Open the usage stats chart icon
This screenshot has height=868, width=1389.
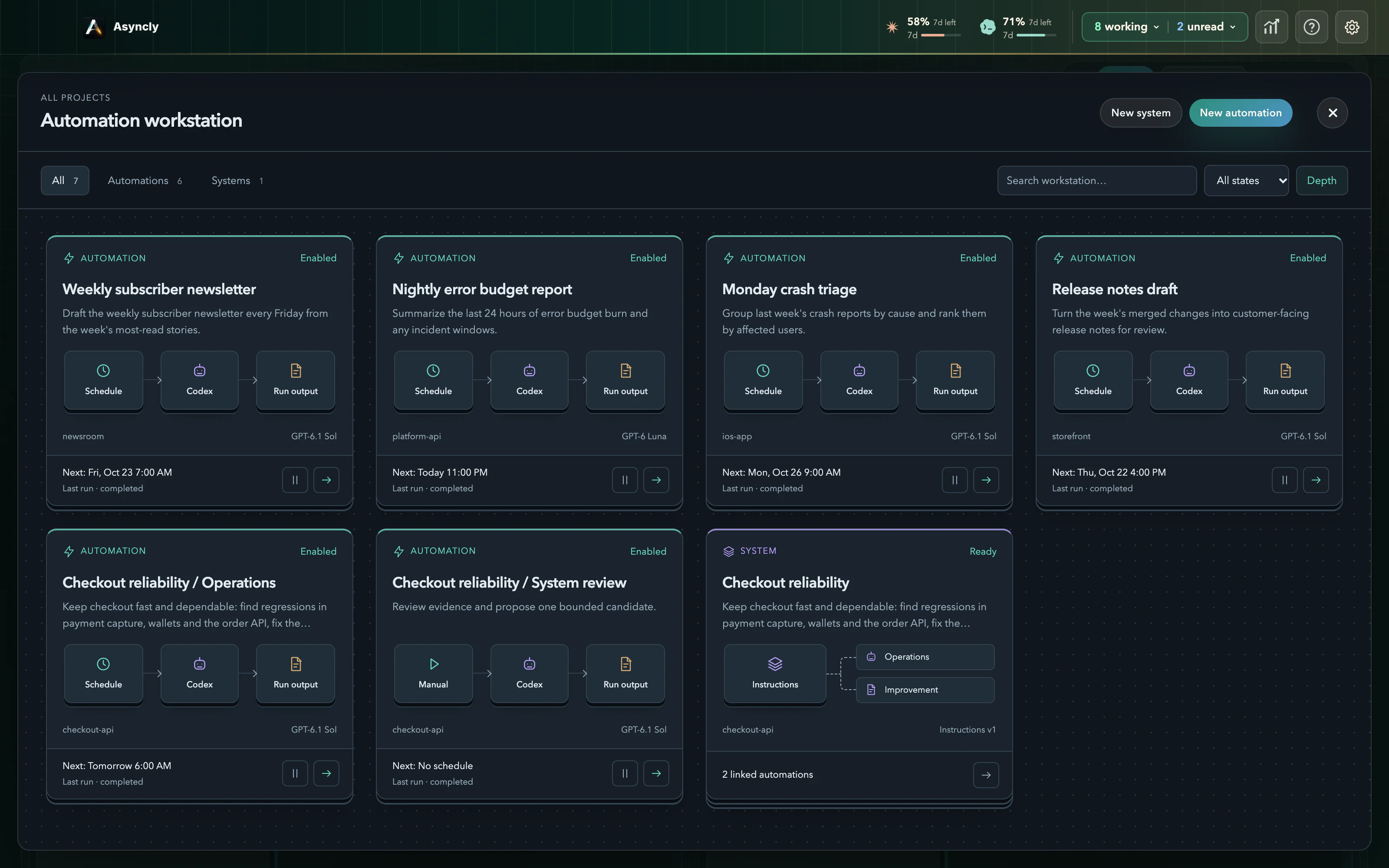1271,27
